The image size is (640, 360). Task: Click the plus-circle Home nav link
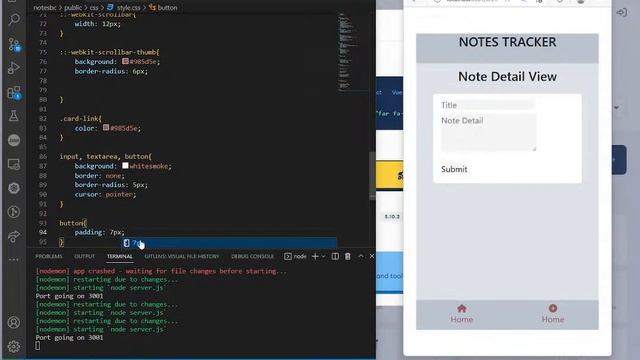pyautogui.click(x=553, y=314)
